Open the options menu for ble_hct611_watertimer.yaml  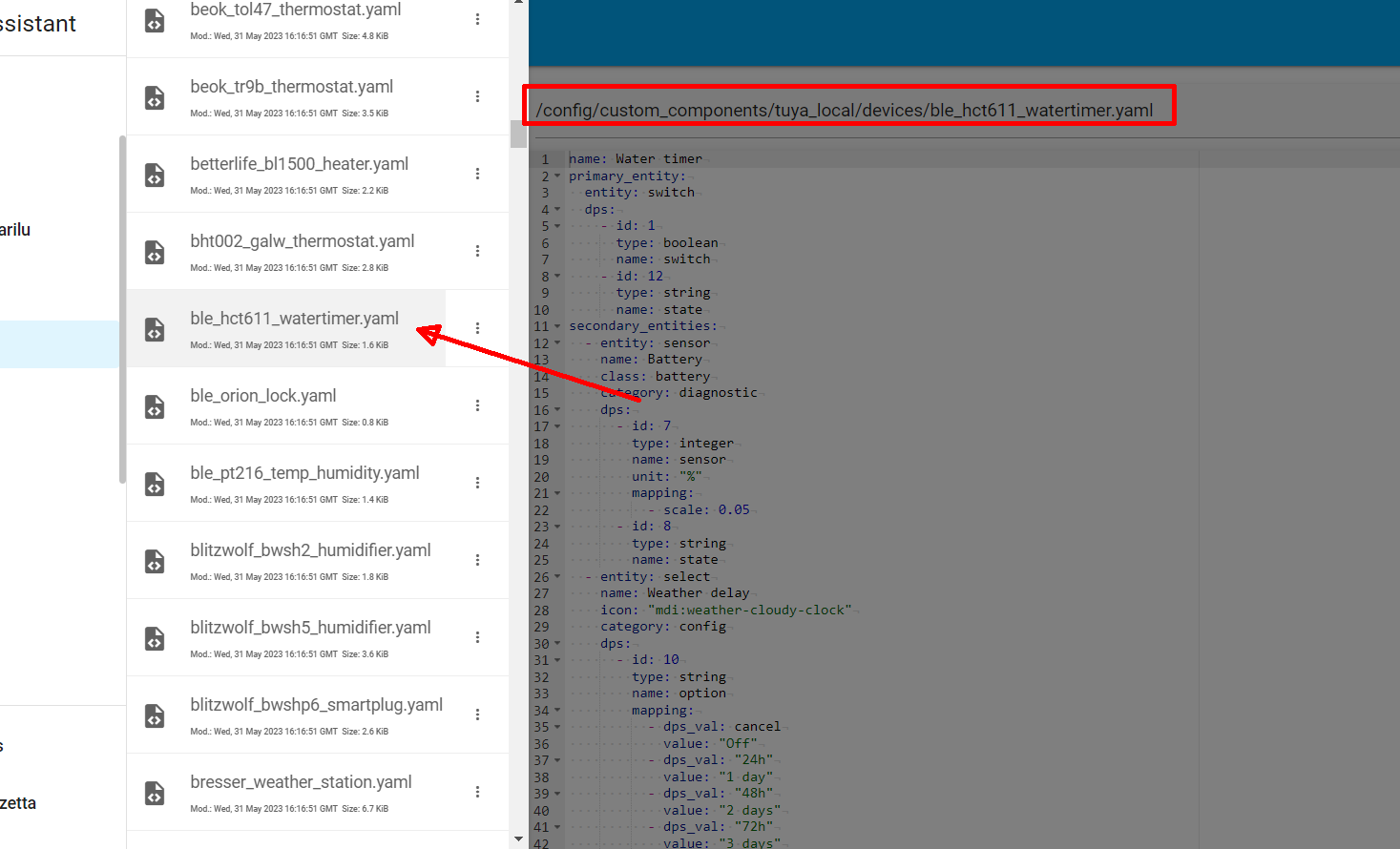(x=477, y=327)
